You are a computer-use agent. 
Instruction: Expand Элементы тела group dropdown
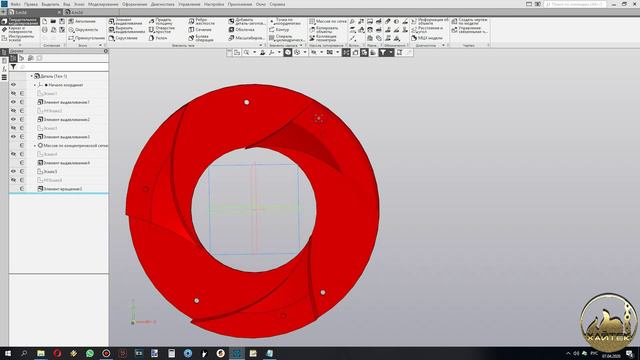coord(261,45)
